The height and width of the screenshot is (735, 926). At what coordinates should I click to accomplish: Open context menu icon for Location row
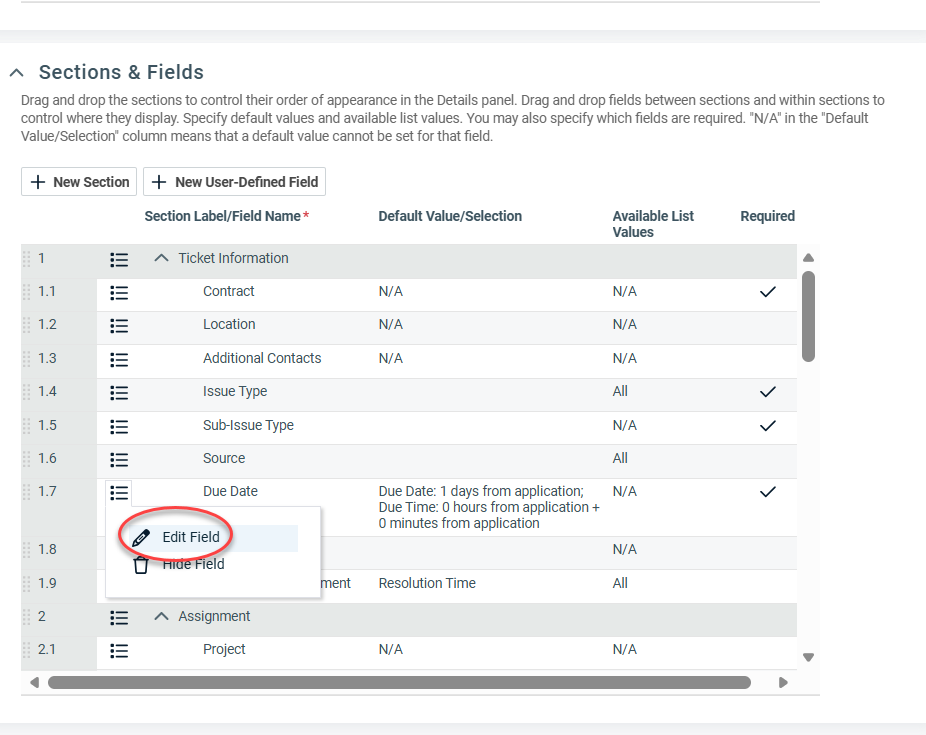(x=119, y=325)
